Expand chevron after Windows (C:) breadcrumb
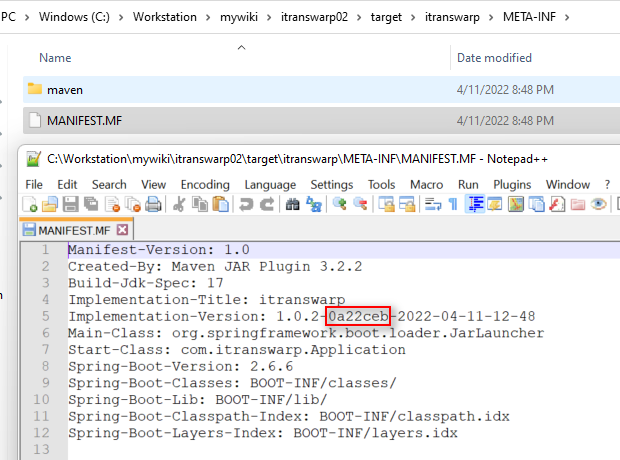Screen dimensions: 620x460 (x=121, y=17)
